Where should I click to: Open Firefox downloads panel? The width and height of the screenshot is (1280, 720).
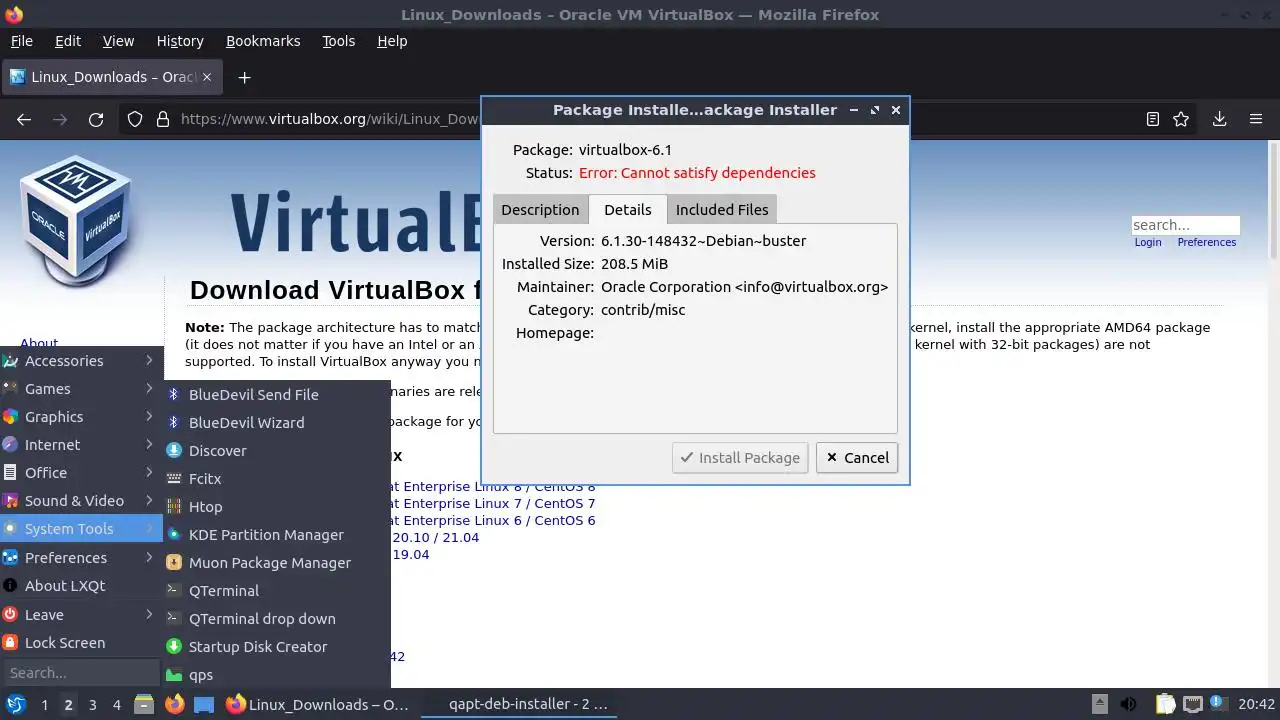coord(1219,119)
